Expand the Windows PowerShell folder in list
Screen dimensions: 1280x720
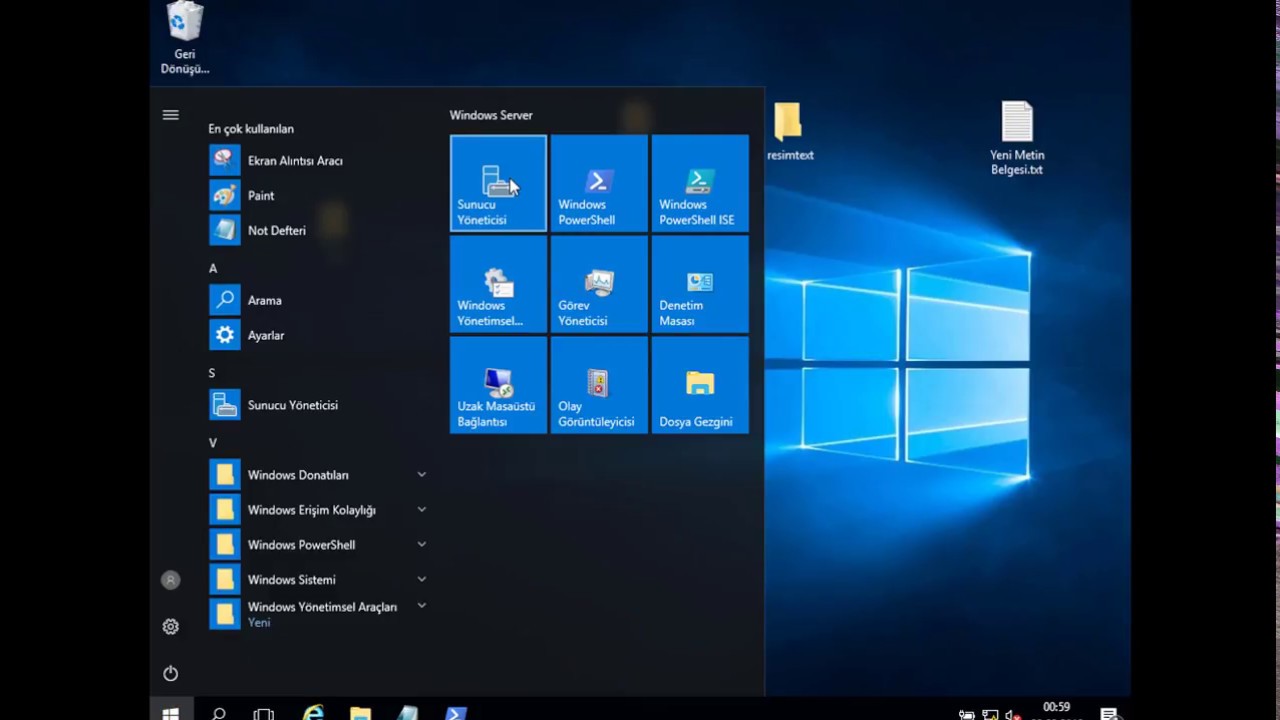(x=318, y=545)
